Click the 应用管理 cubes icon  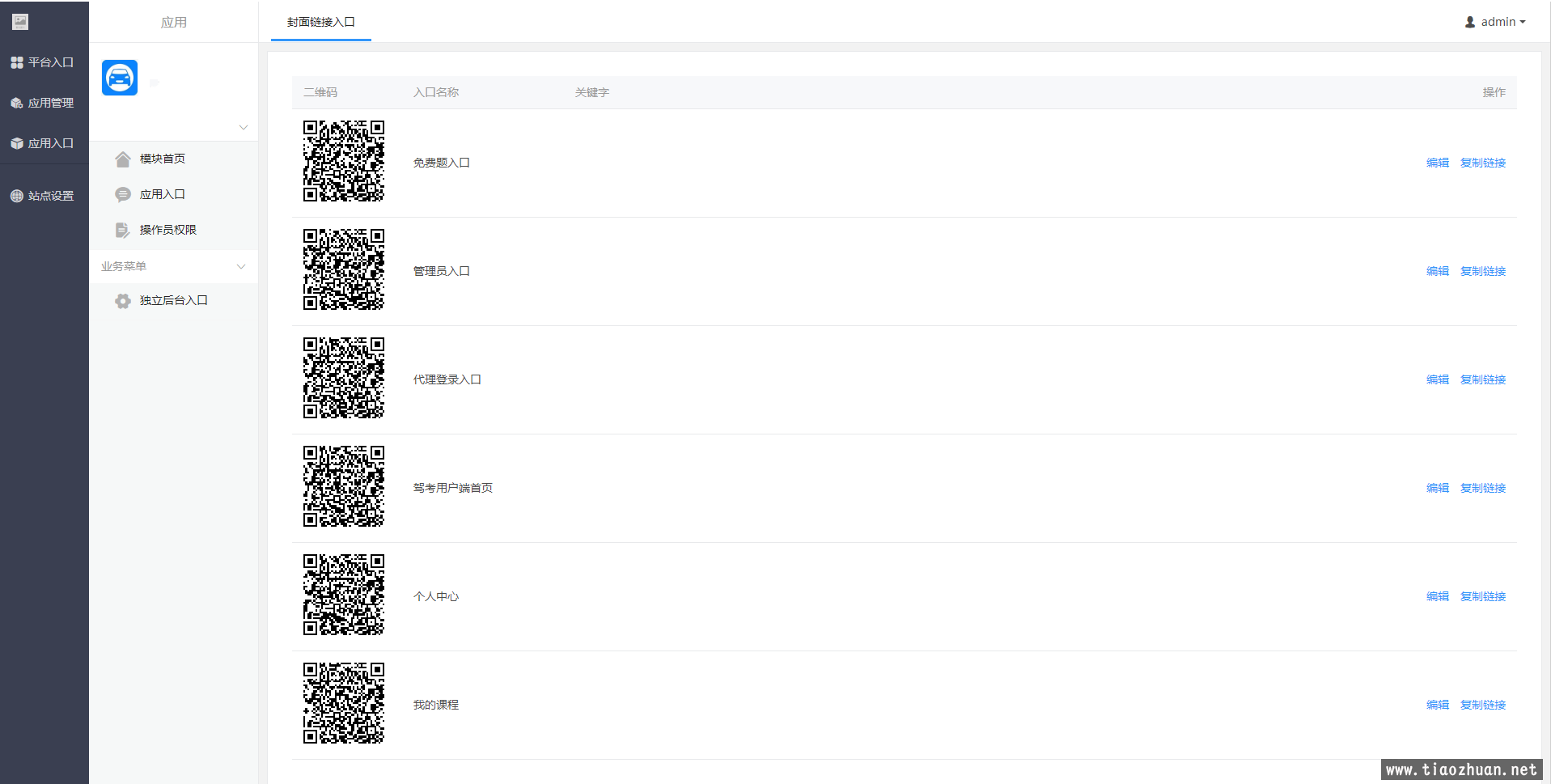(x=17, y=103)
